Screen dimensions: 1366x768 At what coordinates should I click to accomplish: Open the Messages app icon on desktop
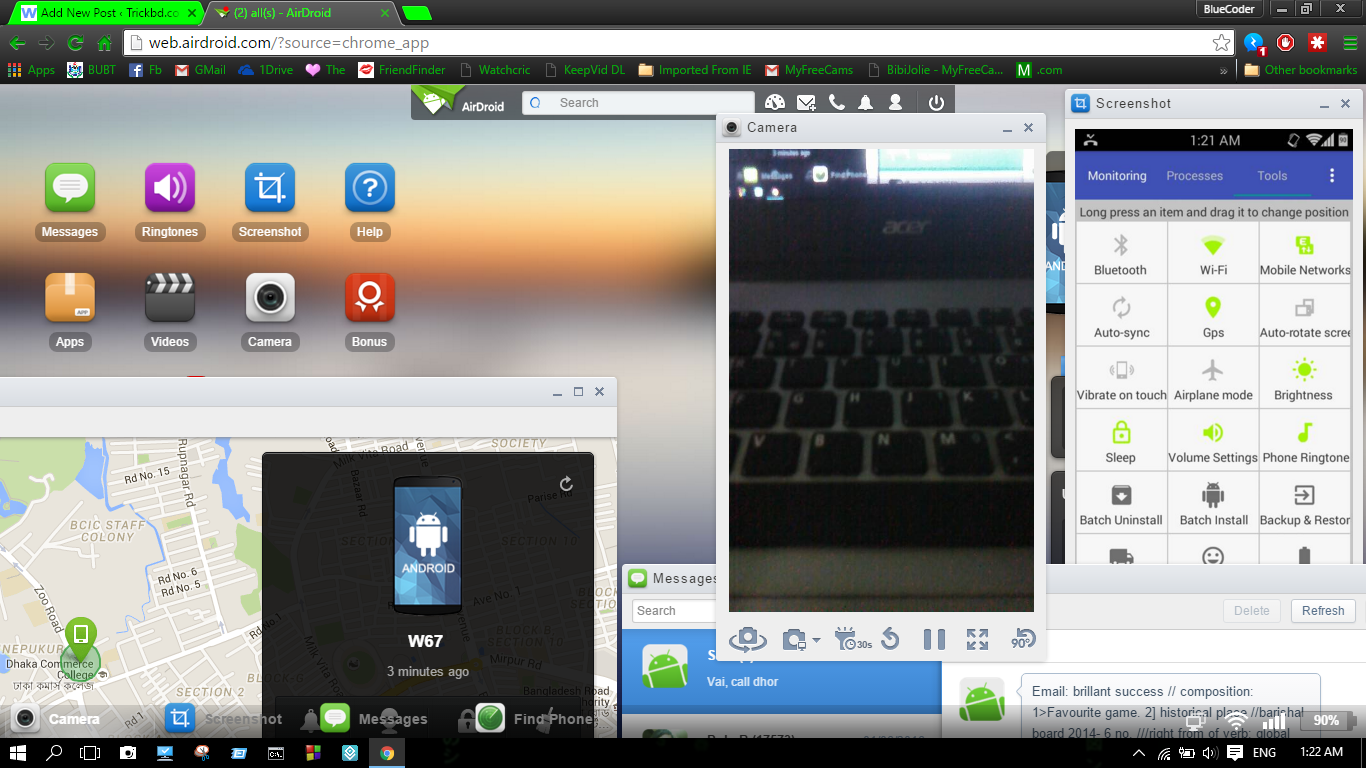click(x=70, y=188)
